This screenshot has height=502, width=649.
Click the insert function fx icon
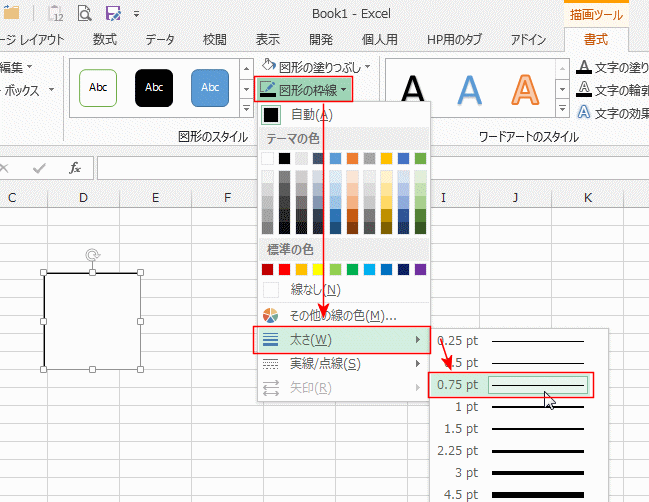click(75, 167)
